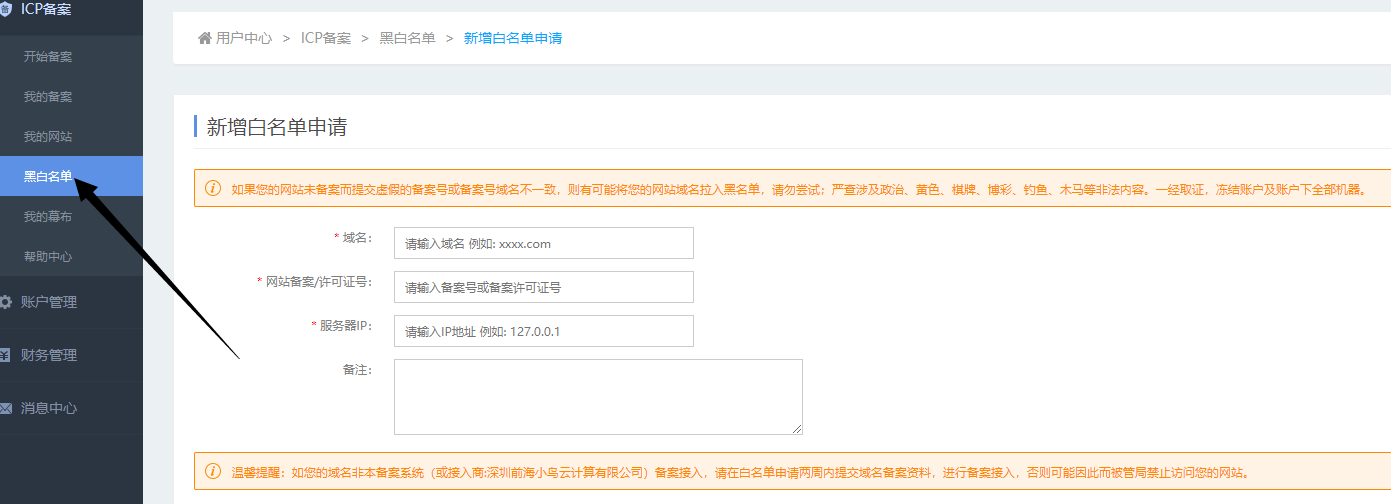Click the ICP备案 breadcrumb link
Screen dimensions: 1391x504
pos(326,38)
